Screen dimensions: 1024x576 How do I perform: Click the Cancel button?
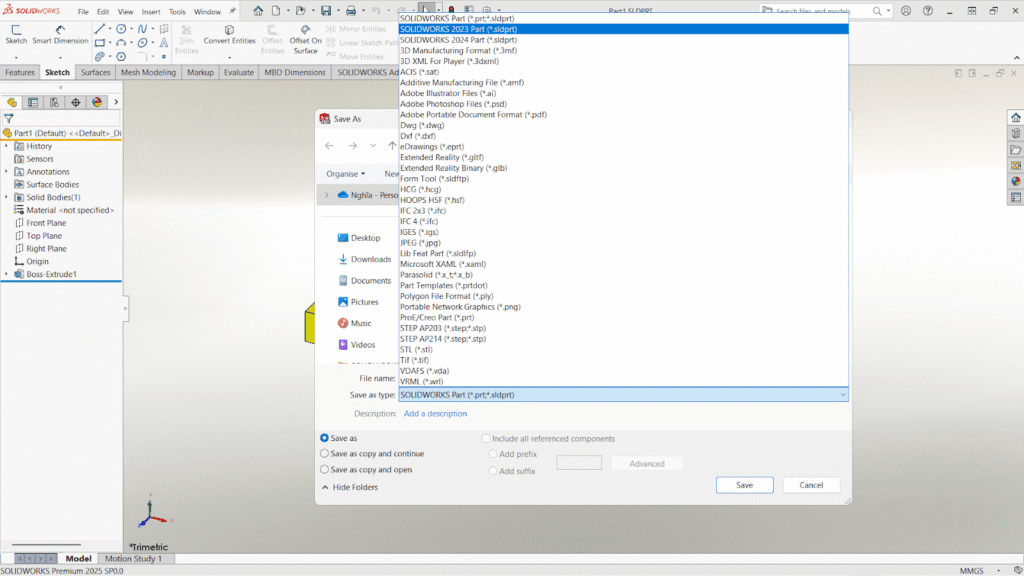(811, 485)
